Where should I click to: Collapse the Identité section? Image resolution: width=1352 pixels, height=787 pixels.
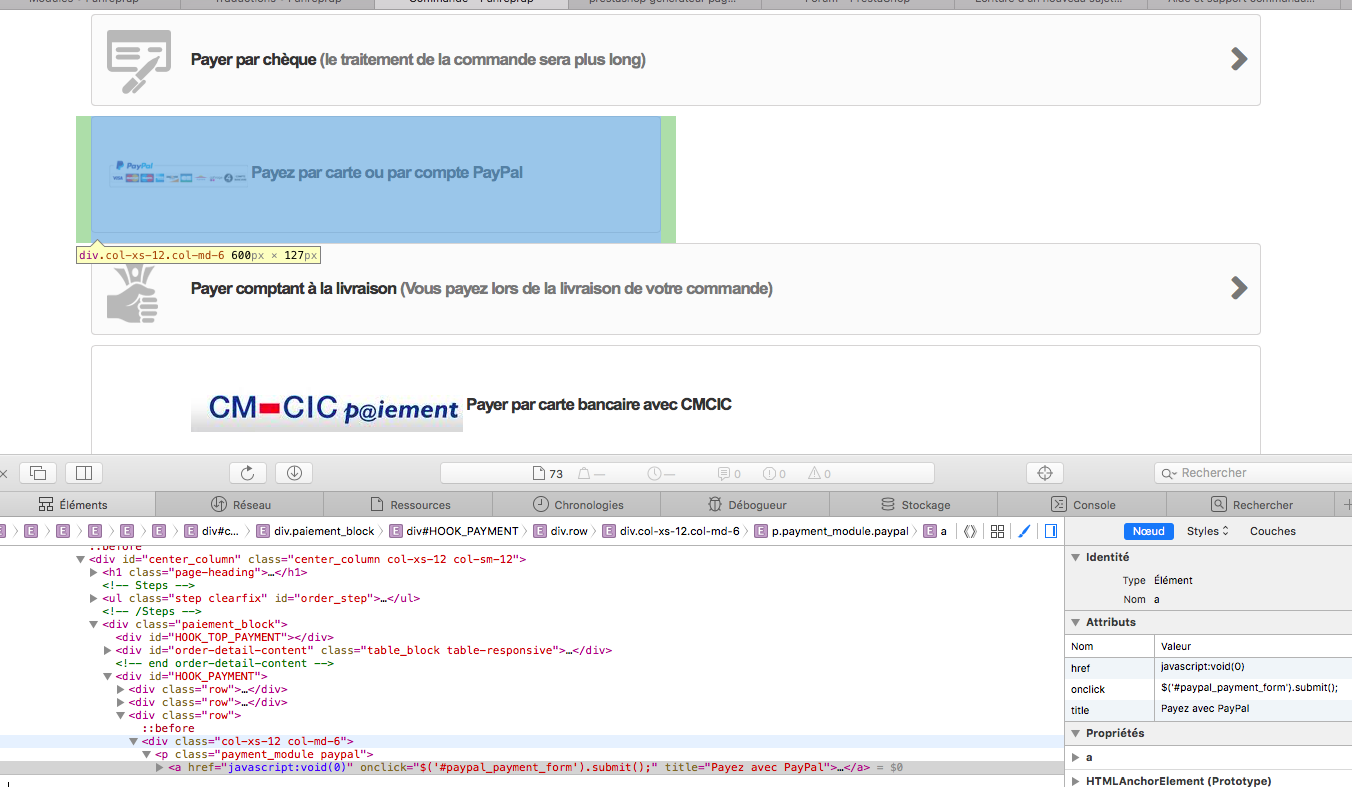[1076, 557]
